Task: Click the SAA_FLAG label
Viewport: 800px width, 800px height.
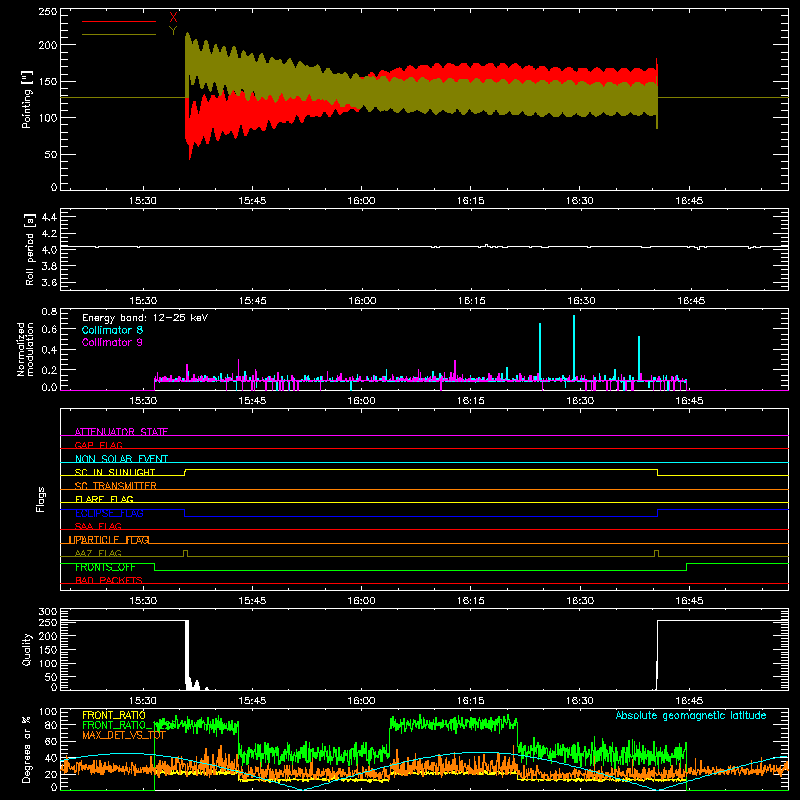Action: (98, 526)
